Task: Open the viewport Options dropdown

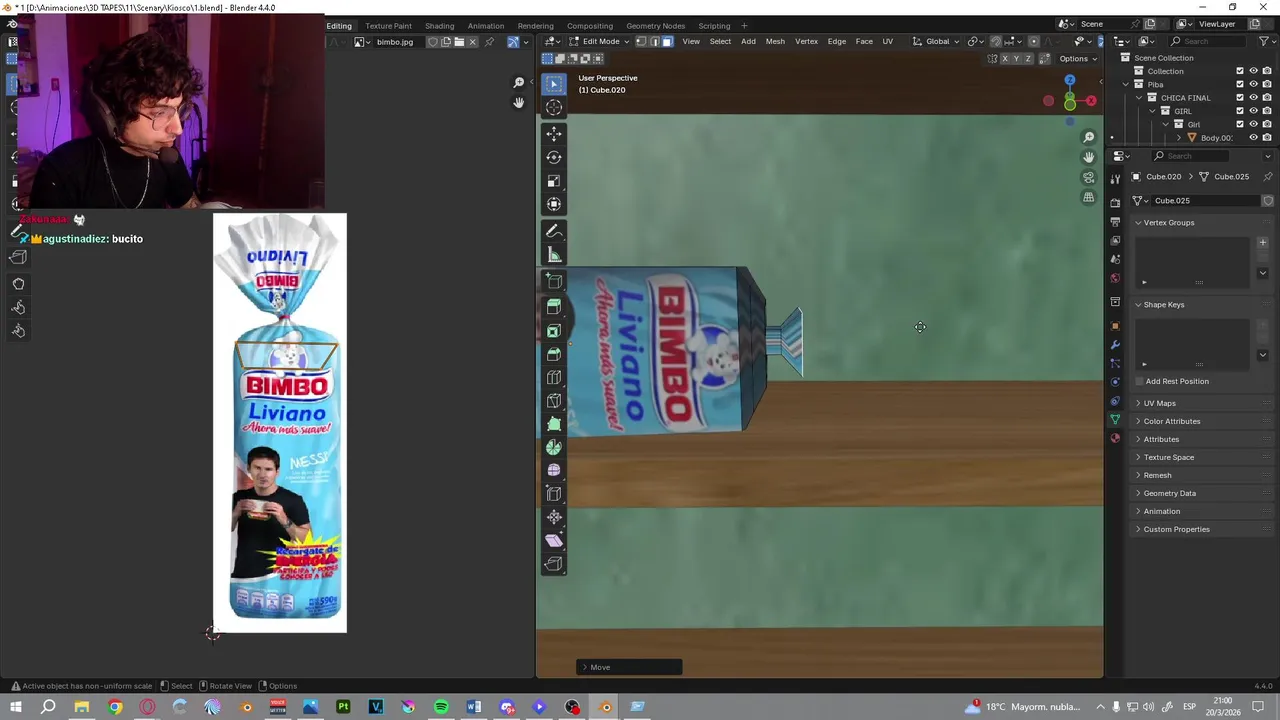Action: [x=1077, y=58]
